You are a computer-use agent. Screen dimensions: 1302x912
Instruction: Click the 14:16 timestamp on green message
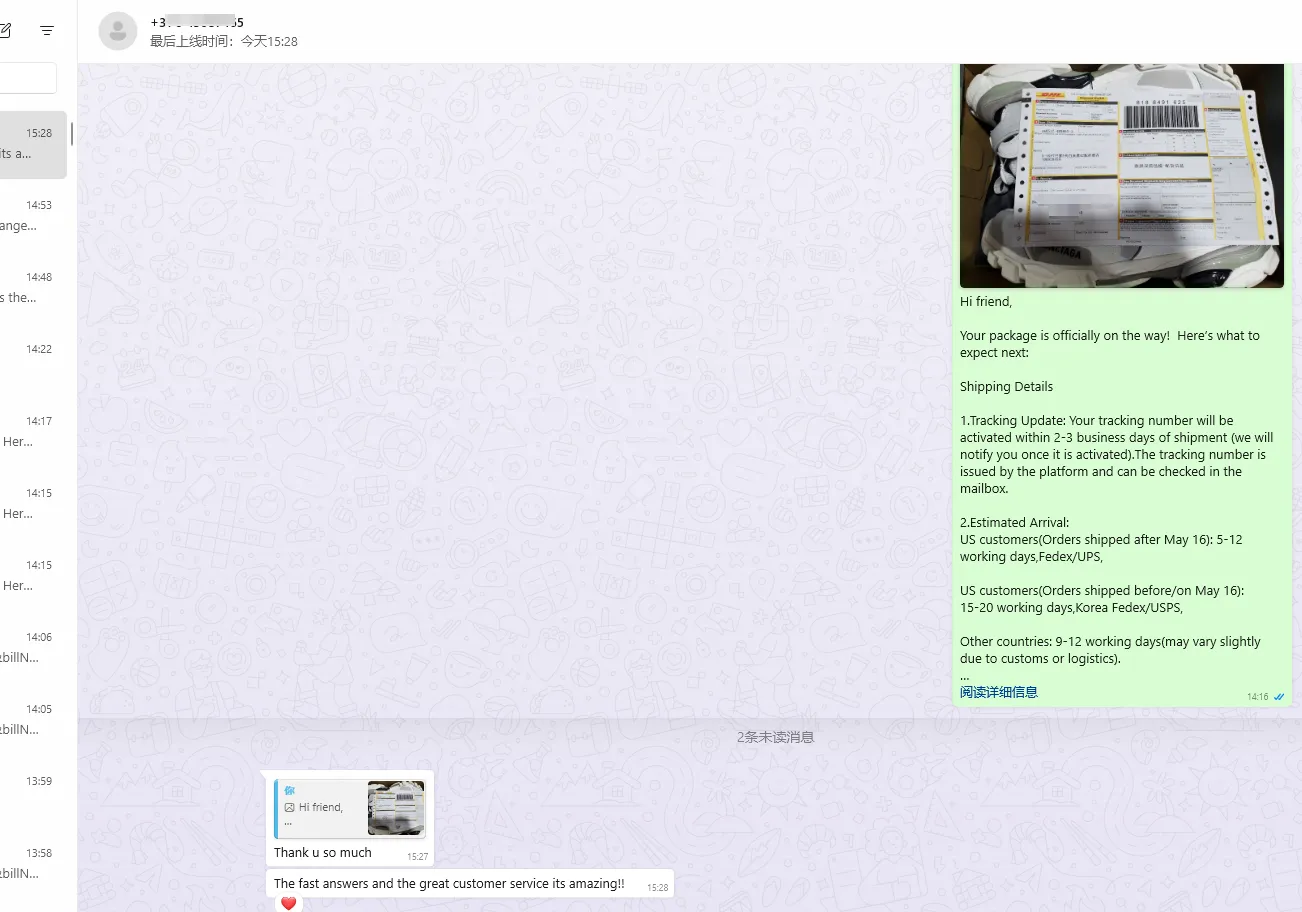(1257, 697)
